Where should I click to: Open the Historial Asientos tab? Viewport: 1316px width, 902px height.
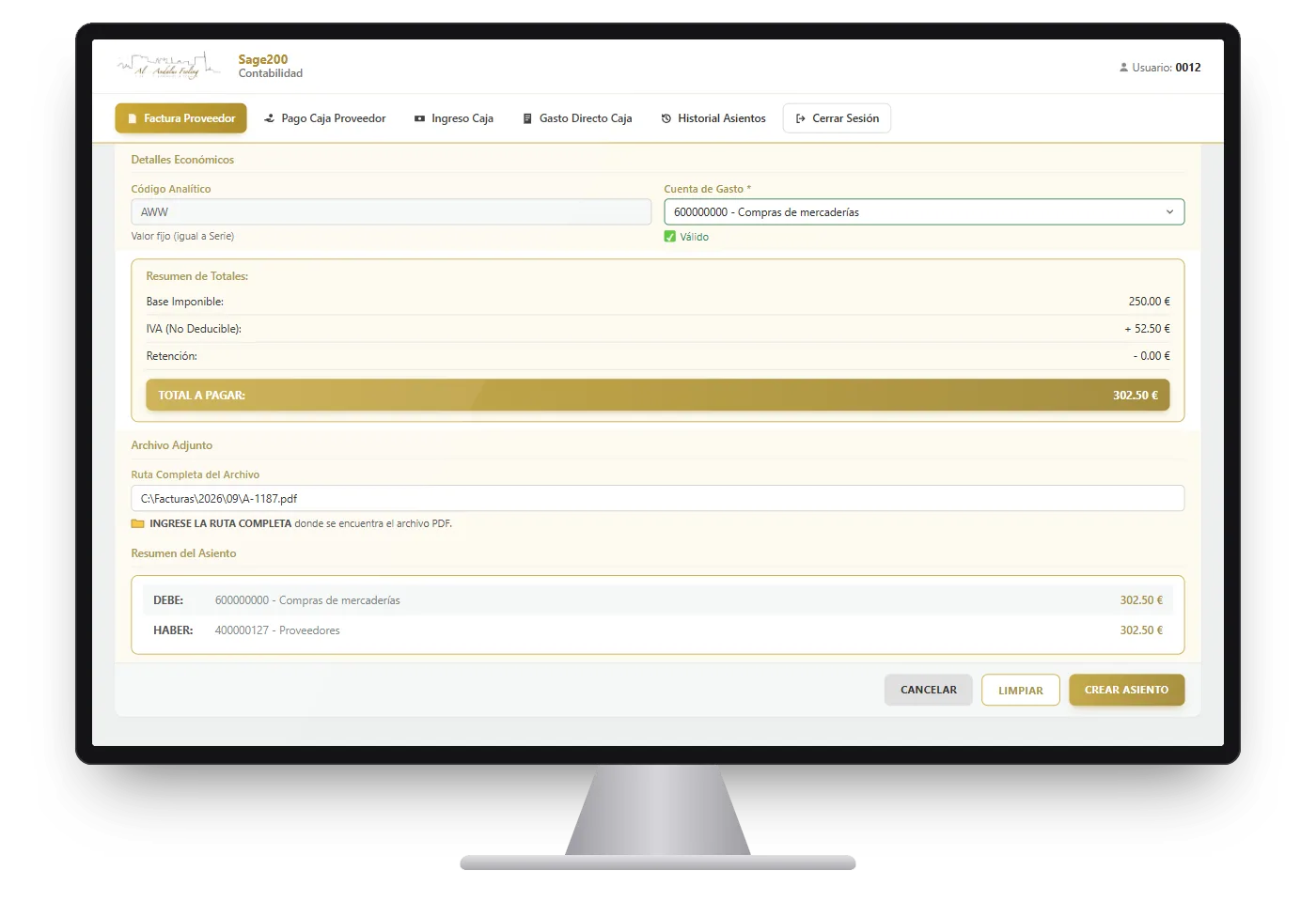(x=713, y=118)
